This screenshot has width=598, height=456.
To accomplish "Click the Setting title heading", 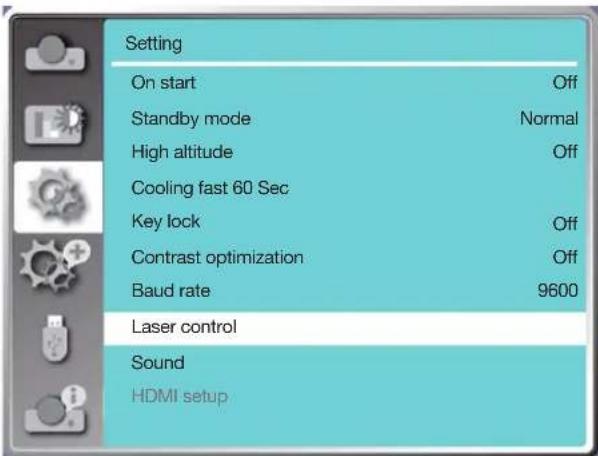I will pyautogui.click(x=154, y=43).
